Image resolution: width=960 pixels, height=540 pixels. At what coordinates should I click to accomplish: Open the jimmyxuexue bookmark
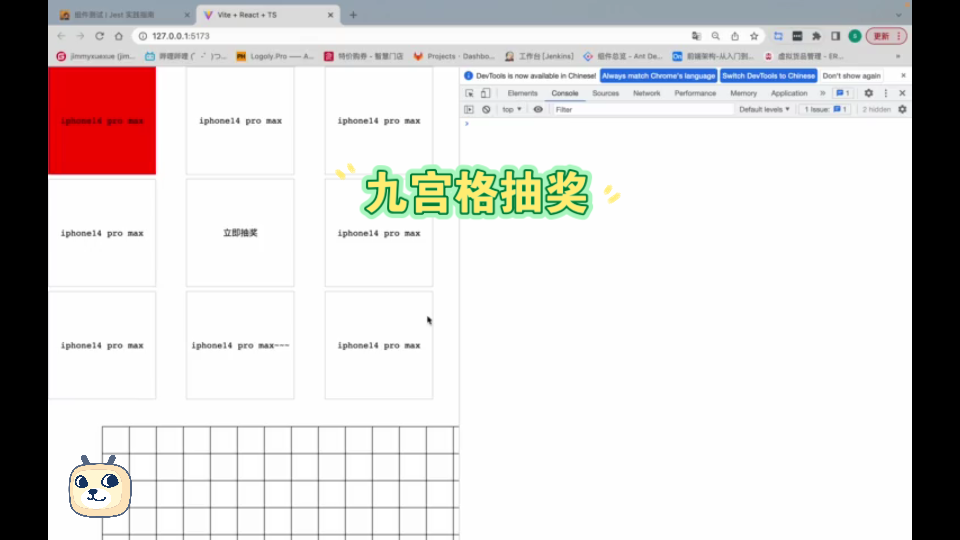tap(96, 56)
